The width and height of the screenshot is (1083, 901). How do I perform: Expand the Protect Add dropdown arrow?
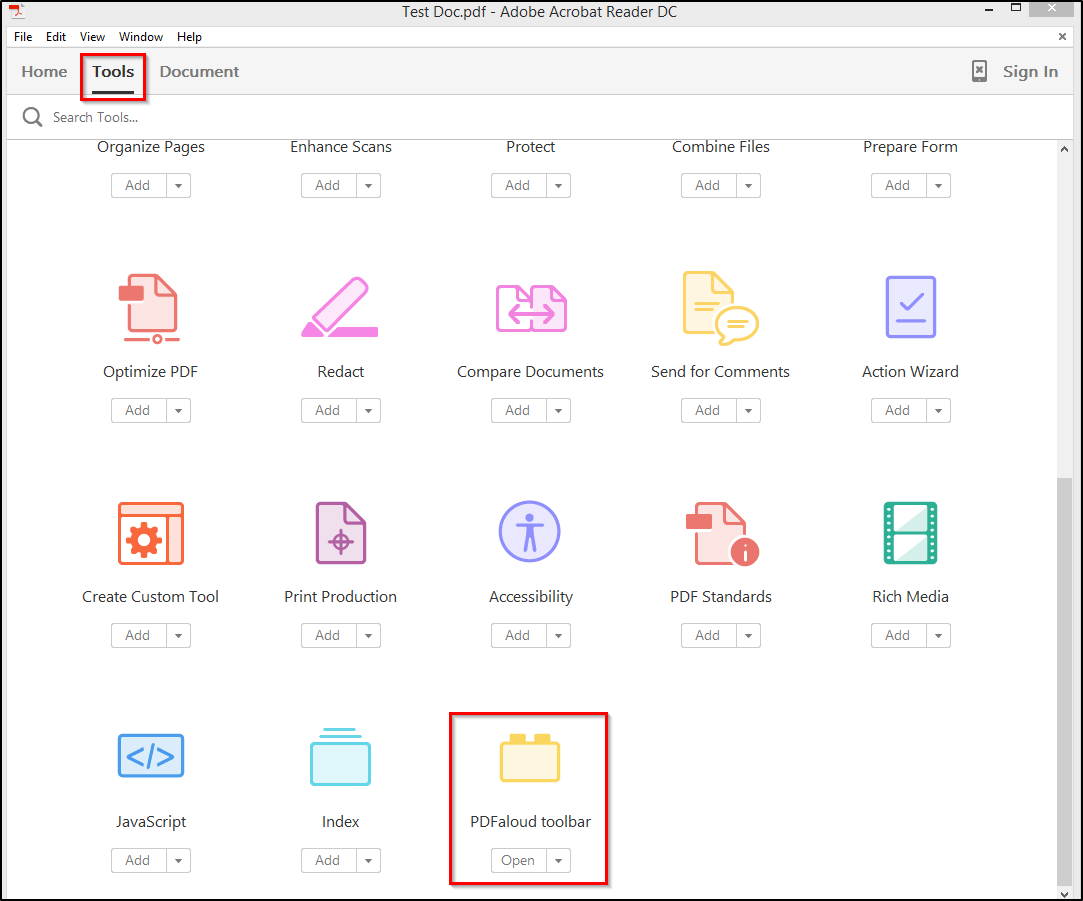point(558,186)
